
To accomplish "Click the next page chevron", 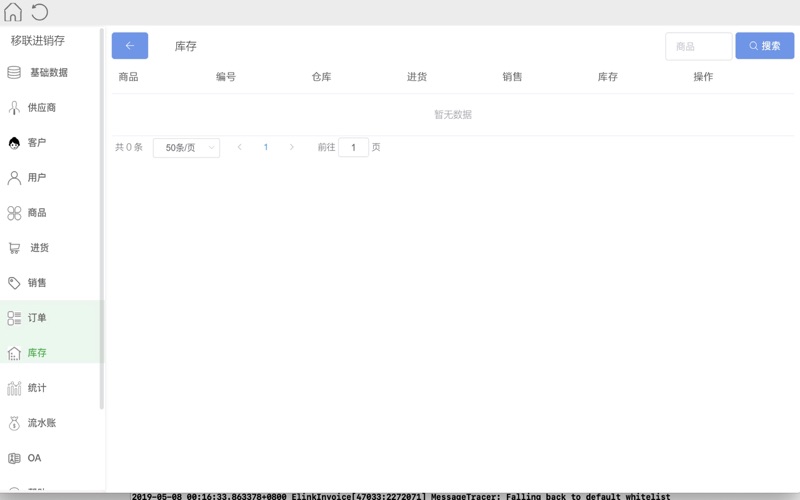I will [x=291, y=147].
